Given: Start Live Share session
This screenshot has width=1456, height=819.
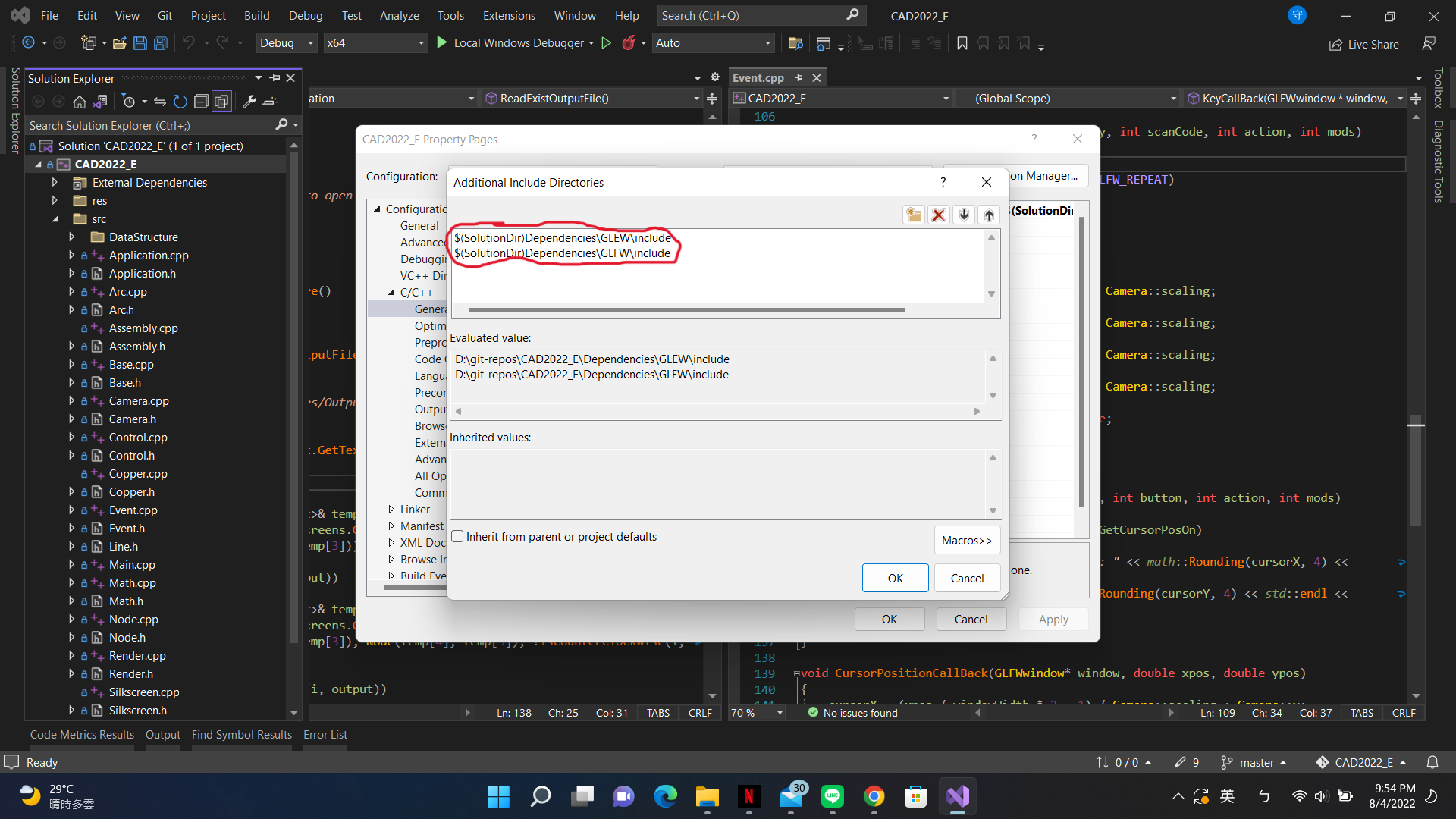Looking at the screenshot, I should (1363, 44).
